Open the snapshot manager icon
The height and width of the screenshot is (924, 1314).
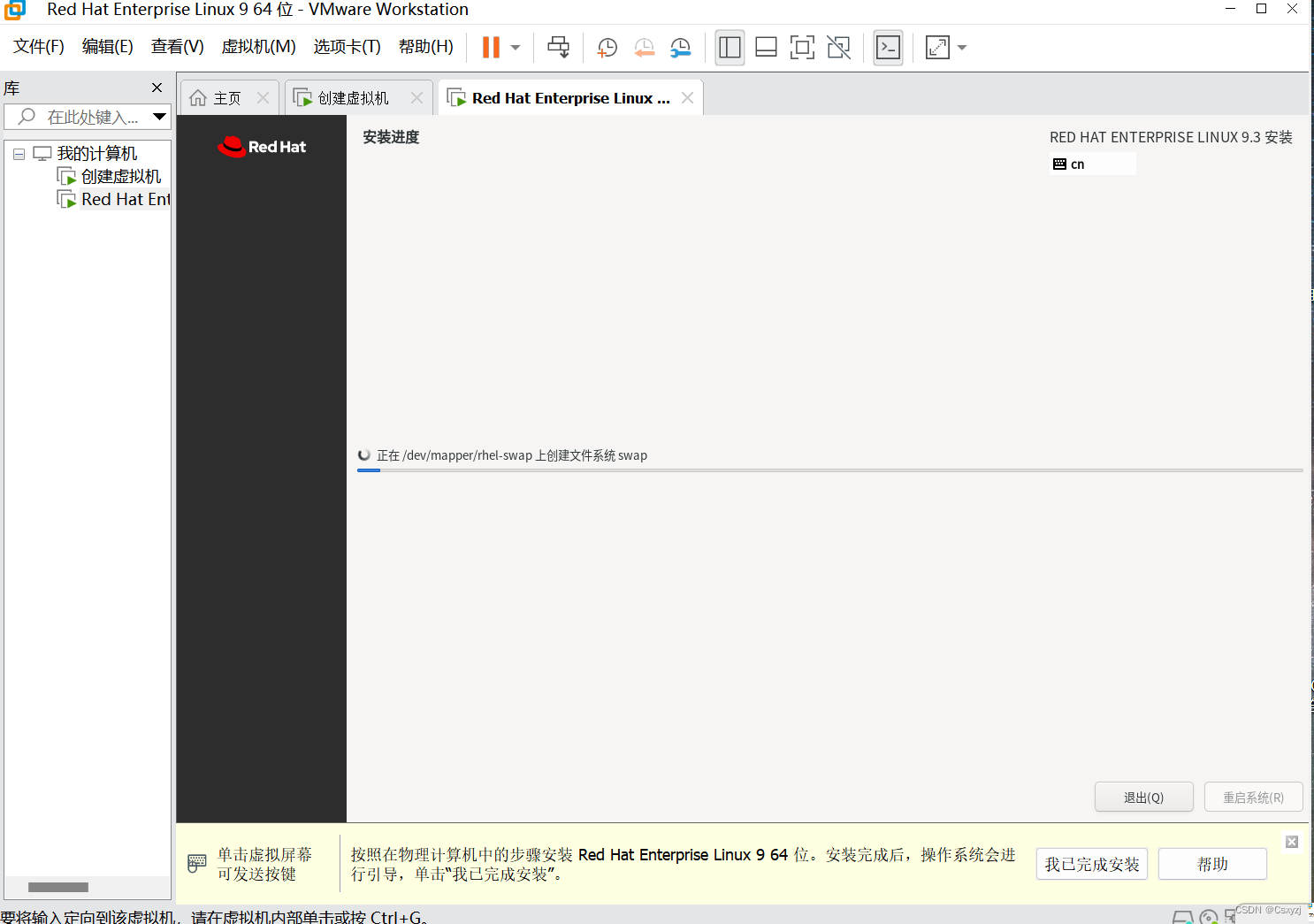click(x=680, y=48)
